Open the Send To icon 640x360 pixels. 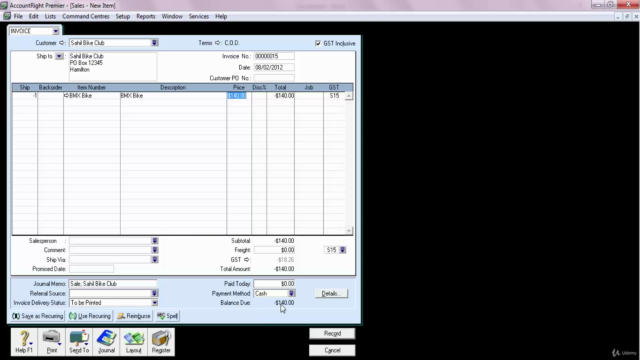coord(79,342)
